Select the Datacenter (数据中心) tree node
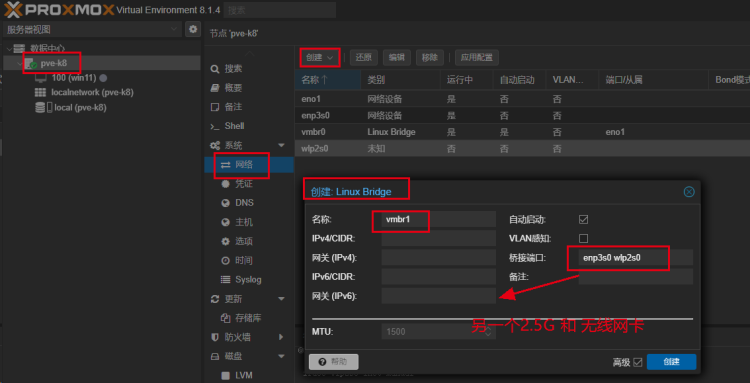Screen dimensions: 750x383 [x=48, y=48]
